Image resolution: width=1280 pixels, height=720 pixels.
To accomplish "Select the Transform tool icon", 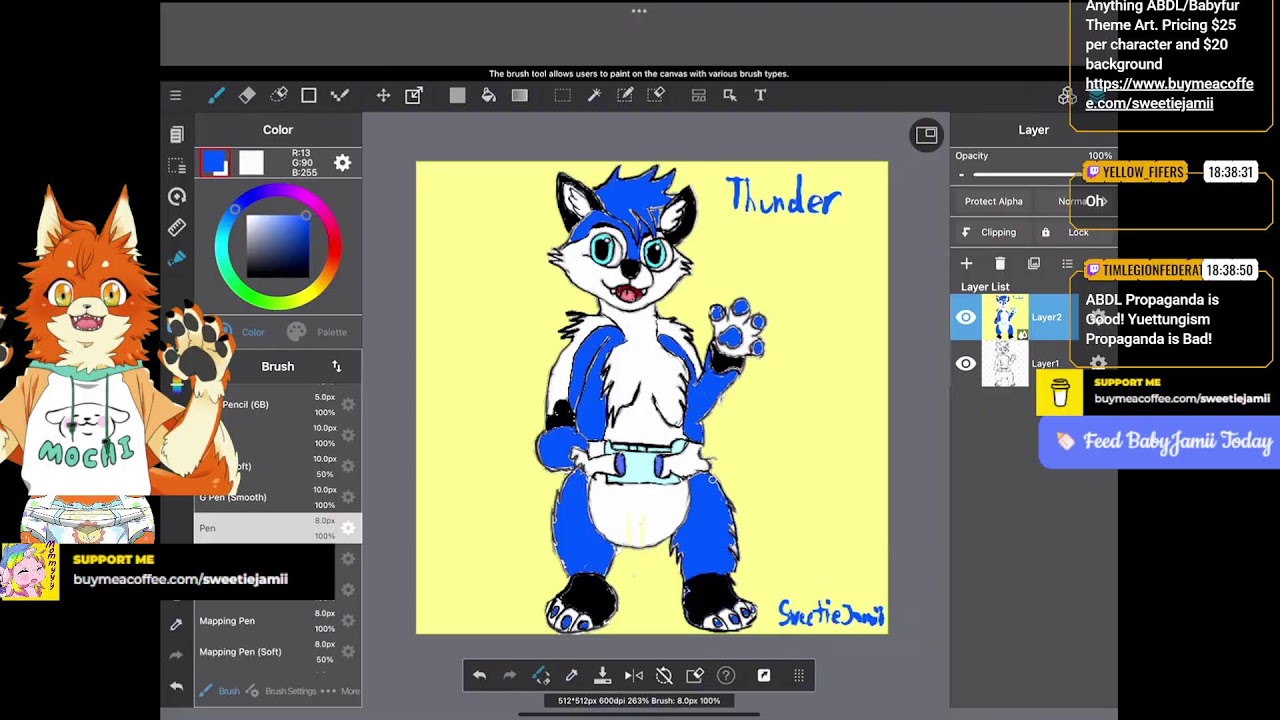I will [x=413, y=95].
